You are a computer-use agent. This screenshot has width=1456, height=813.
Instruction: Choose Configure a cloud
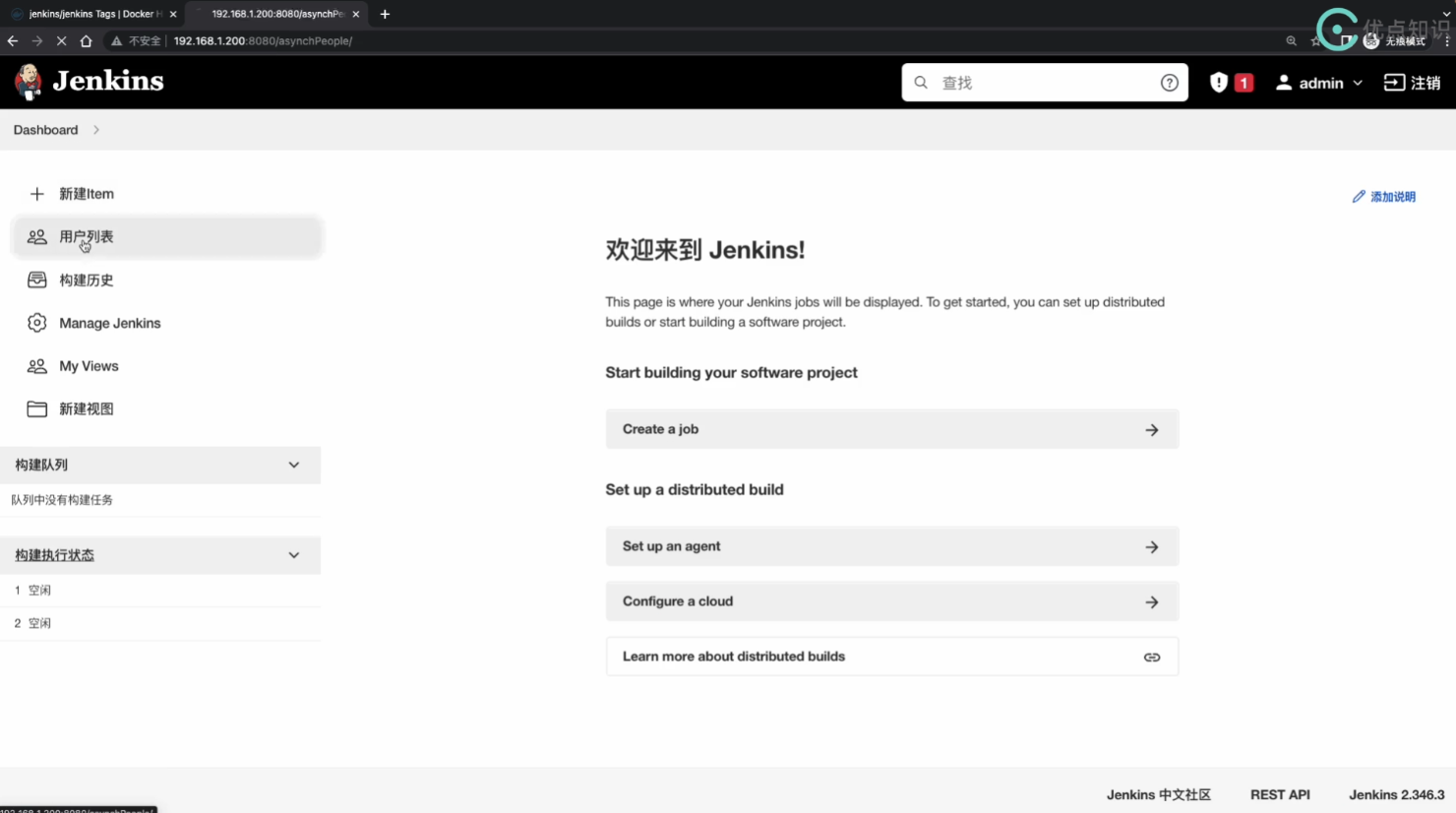tap(892, 601)
